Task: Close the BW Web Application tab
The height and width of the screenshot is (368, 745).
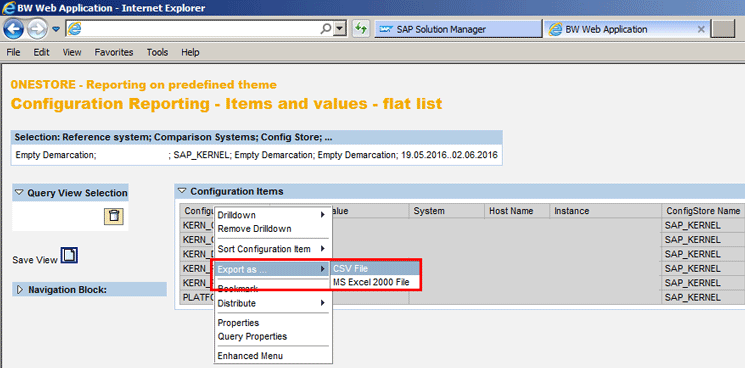Action: (x=700, y=29)
